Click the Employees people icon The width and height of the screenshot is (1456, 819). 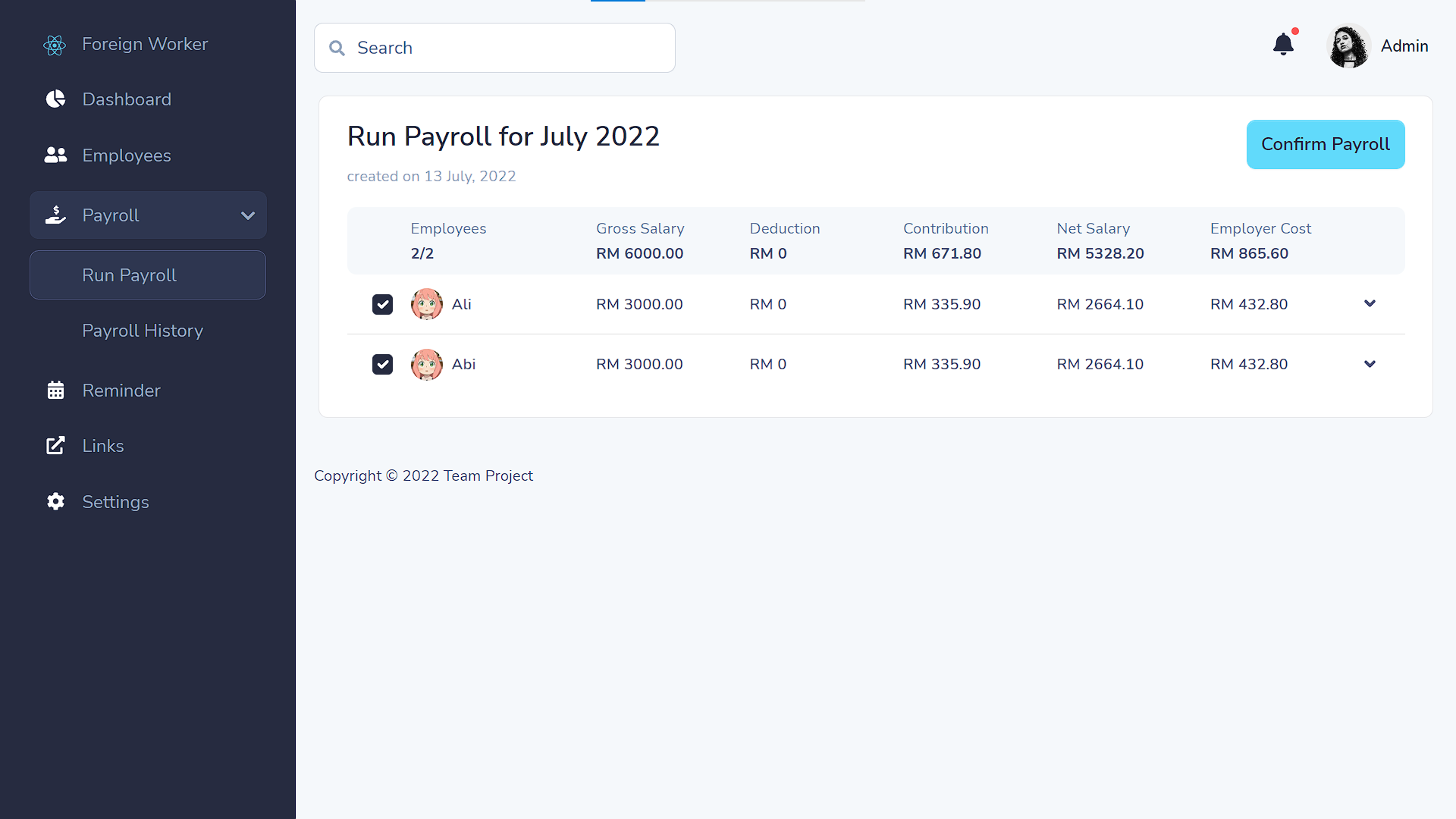pos(55,155)
